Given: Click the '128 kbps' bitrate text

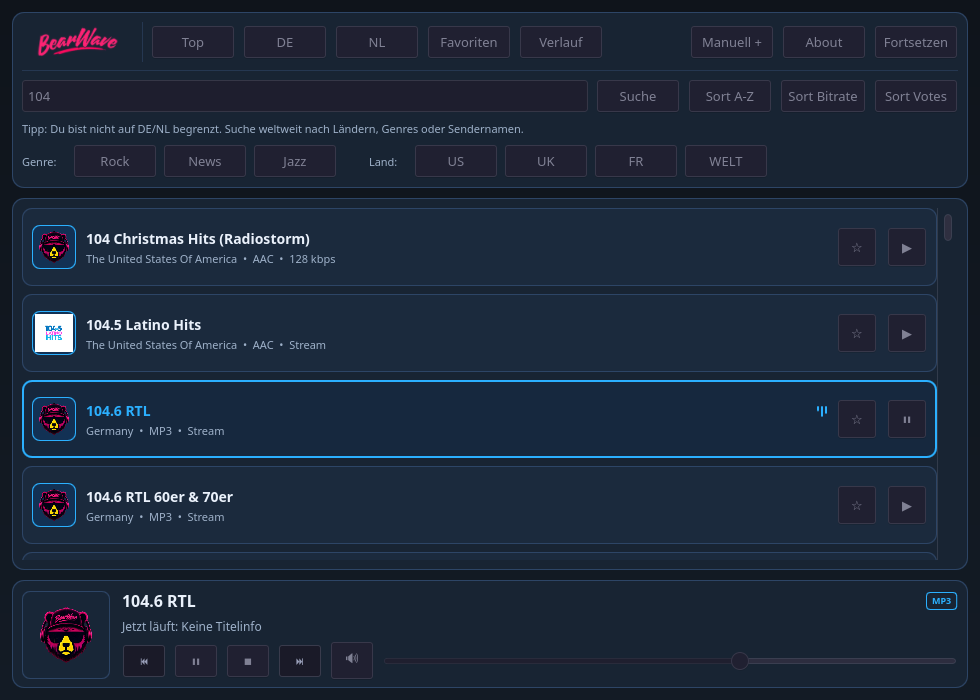Looking at the screenshot, I should (x=312, y=259).
